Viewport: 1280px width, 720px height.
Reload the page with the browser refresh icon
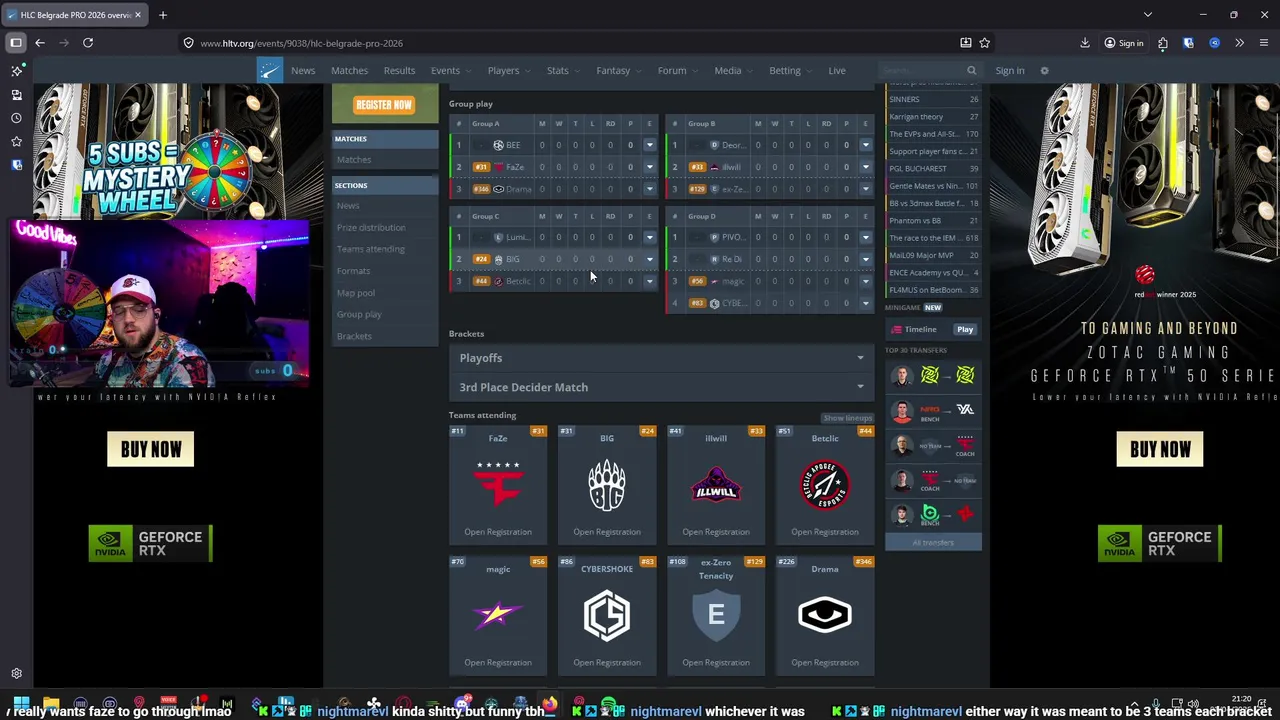point(88,43)
